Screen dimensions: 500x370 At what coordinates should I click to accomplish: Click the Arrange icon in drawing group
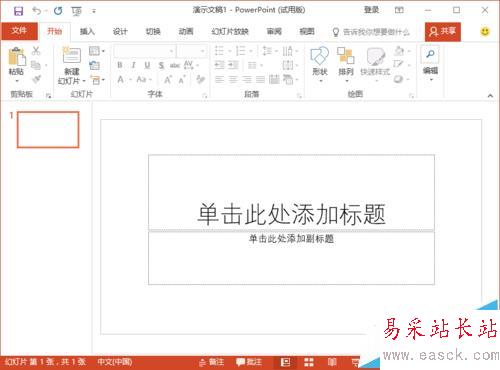point(345,55)
